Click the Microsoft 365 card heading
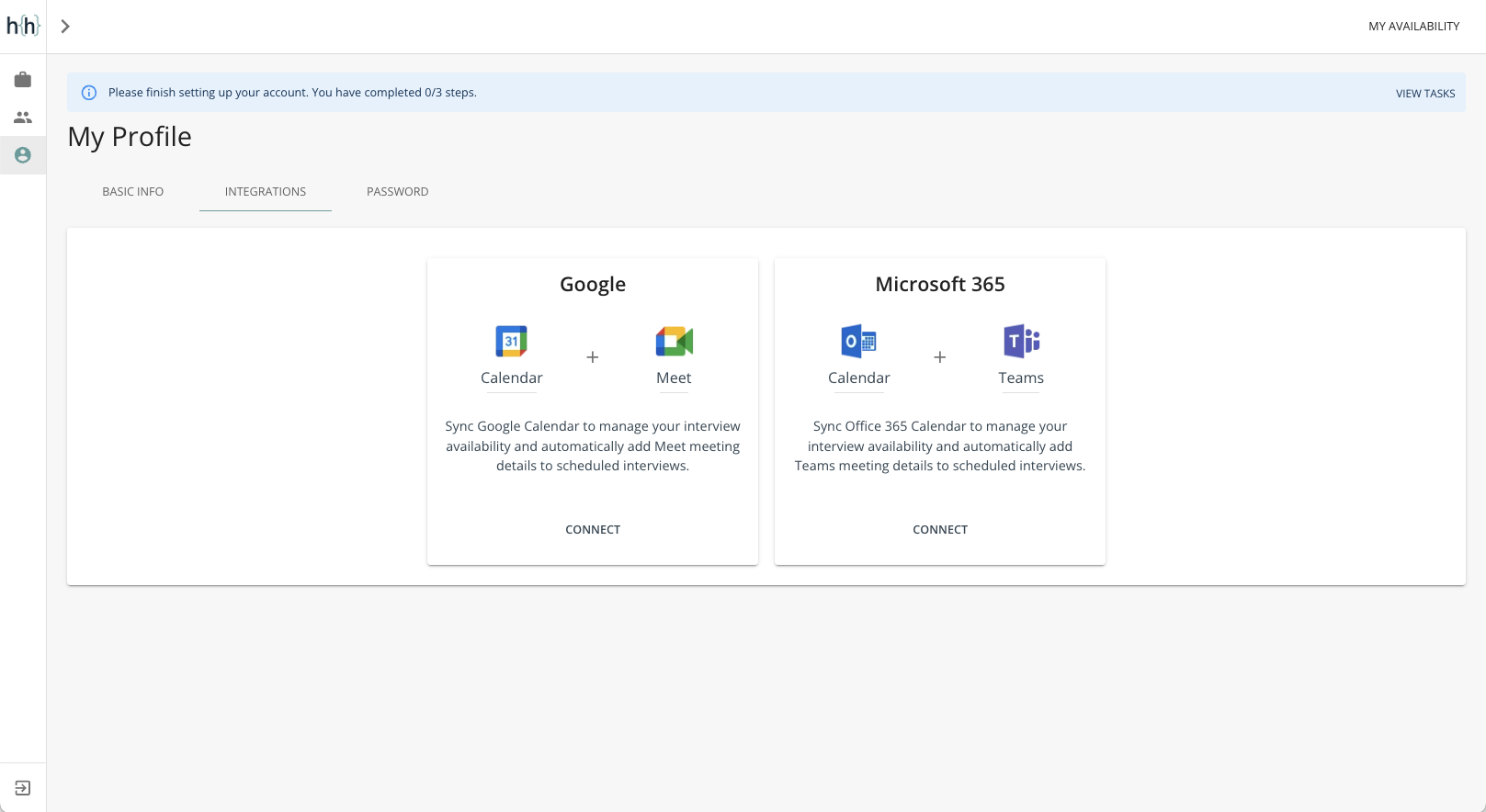 940,285
